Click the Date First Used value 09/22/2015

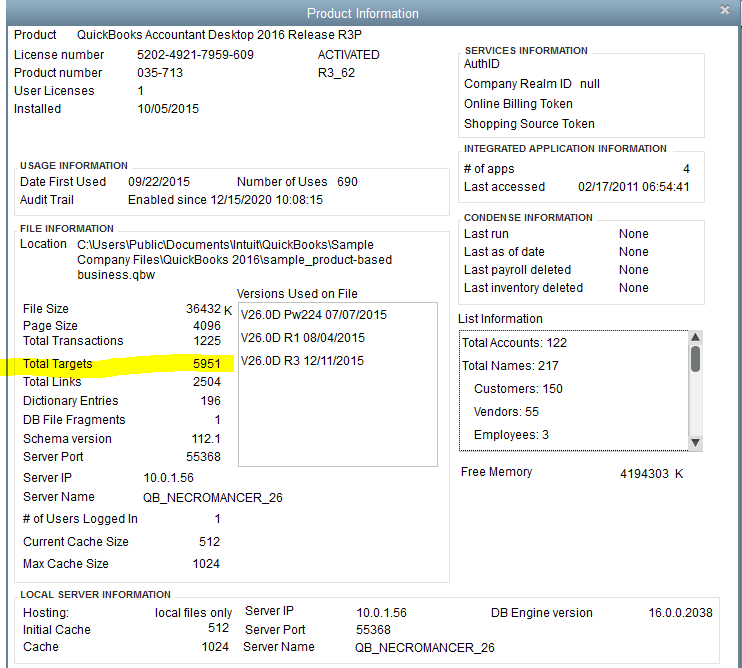point(159,182)
